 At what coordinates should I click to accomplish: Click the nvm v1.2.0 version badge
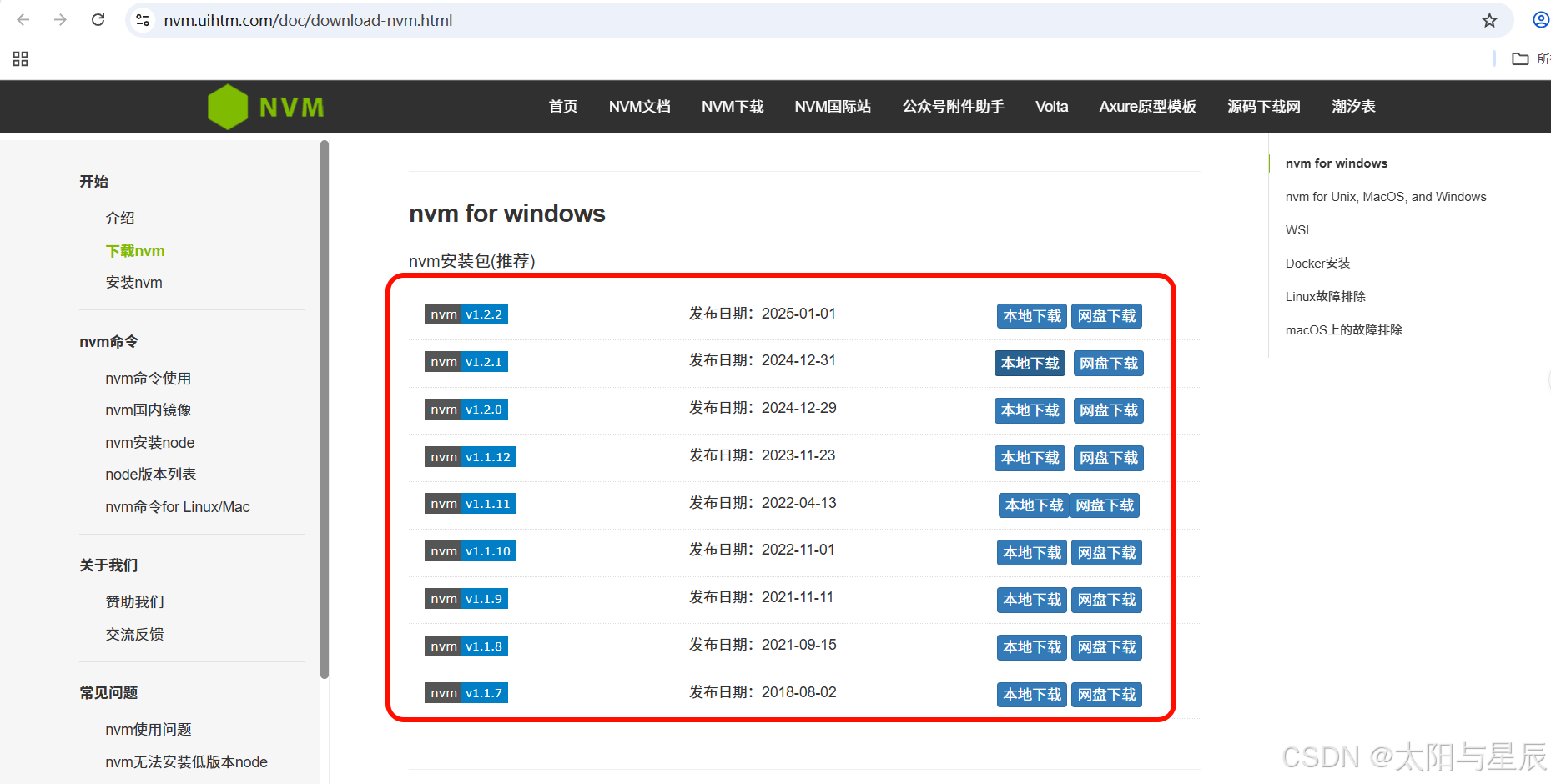(x=466, y=410)
